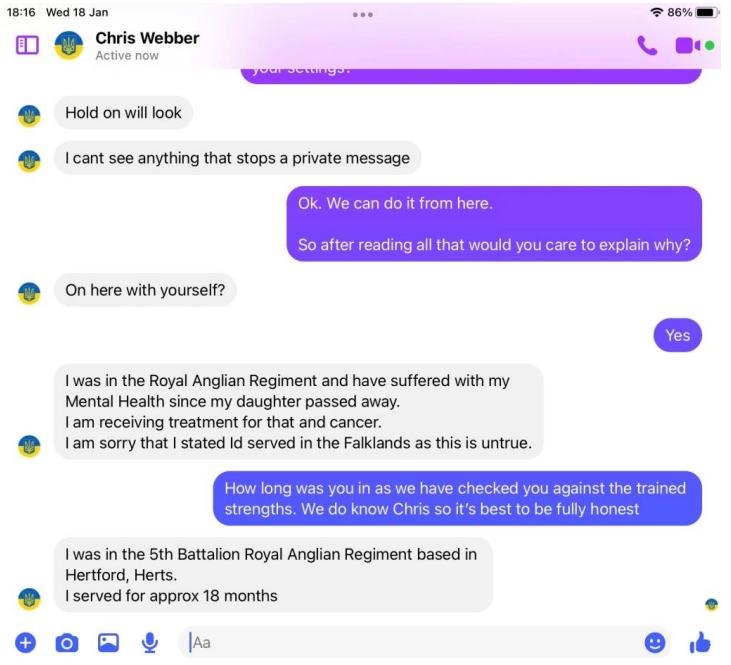Tap the avatar beside the Falklands message

pyautogui.click(x=29, y=446)
